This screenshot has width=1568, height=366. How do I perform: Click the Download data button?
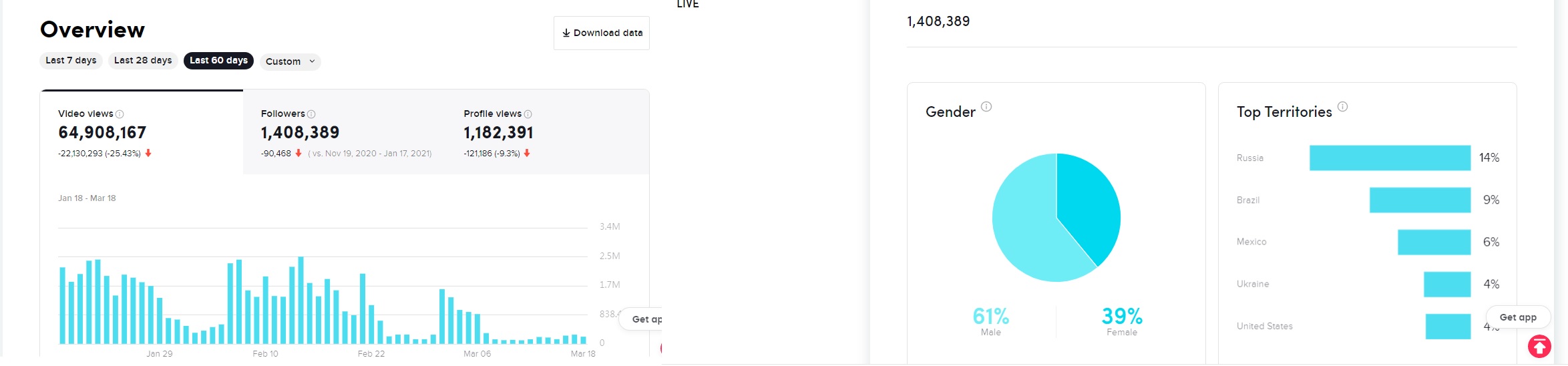602,33
